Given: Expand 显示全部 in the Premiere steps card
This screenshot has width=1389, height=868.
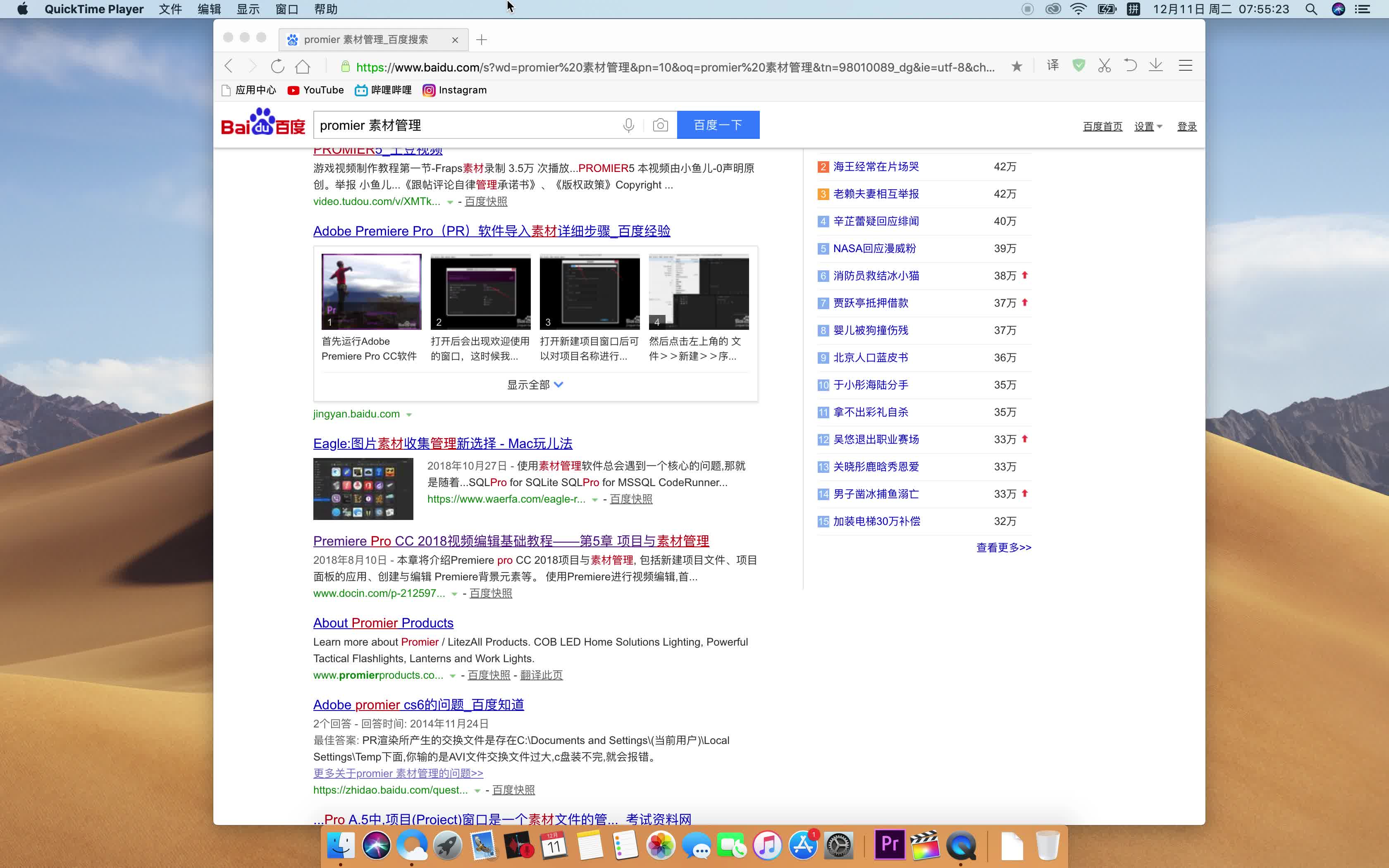Looking at the screenshot, I should coord(535,385).
